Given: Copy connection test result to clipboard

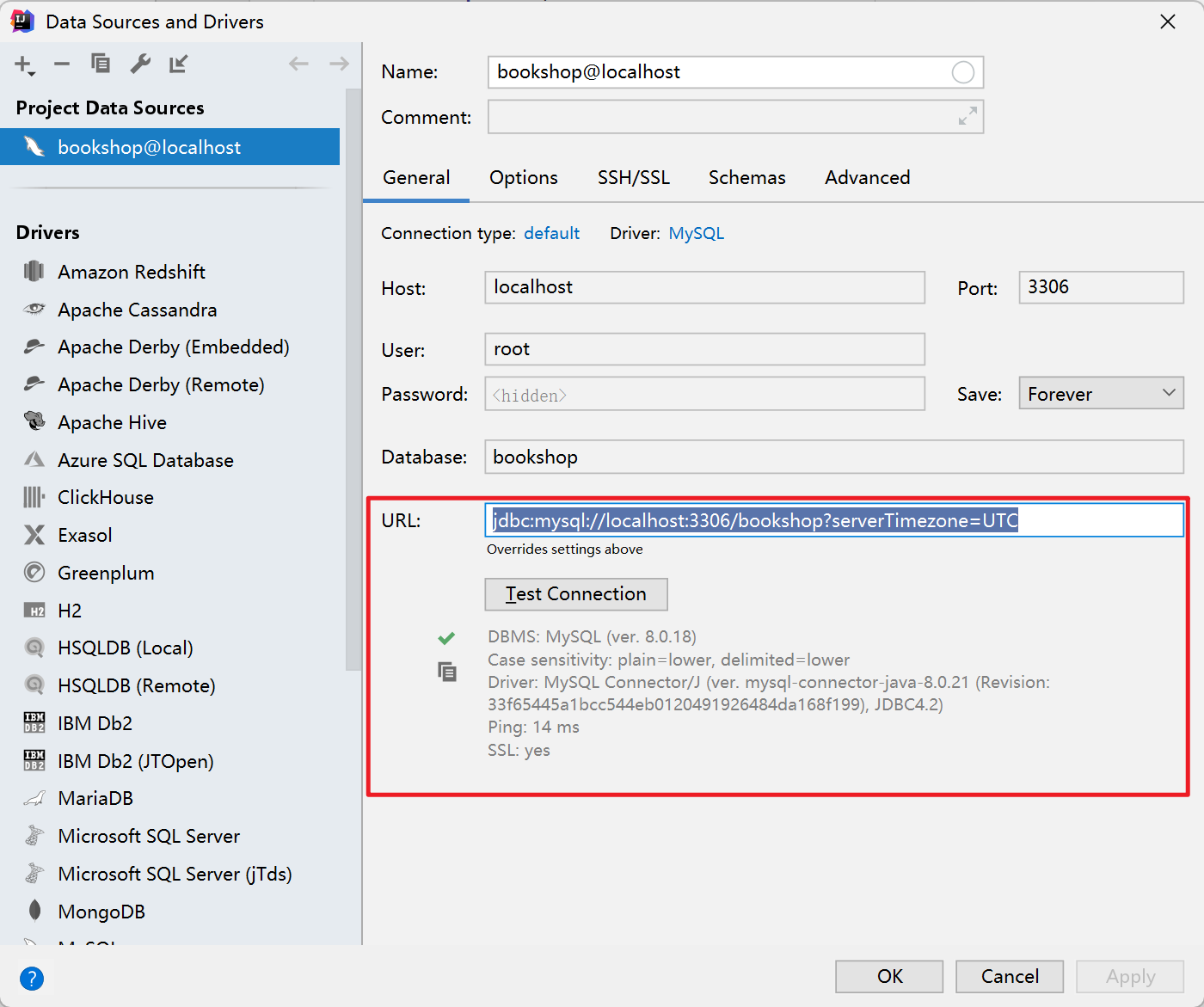Looking at the screenshot, I should [447, 672].
